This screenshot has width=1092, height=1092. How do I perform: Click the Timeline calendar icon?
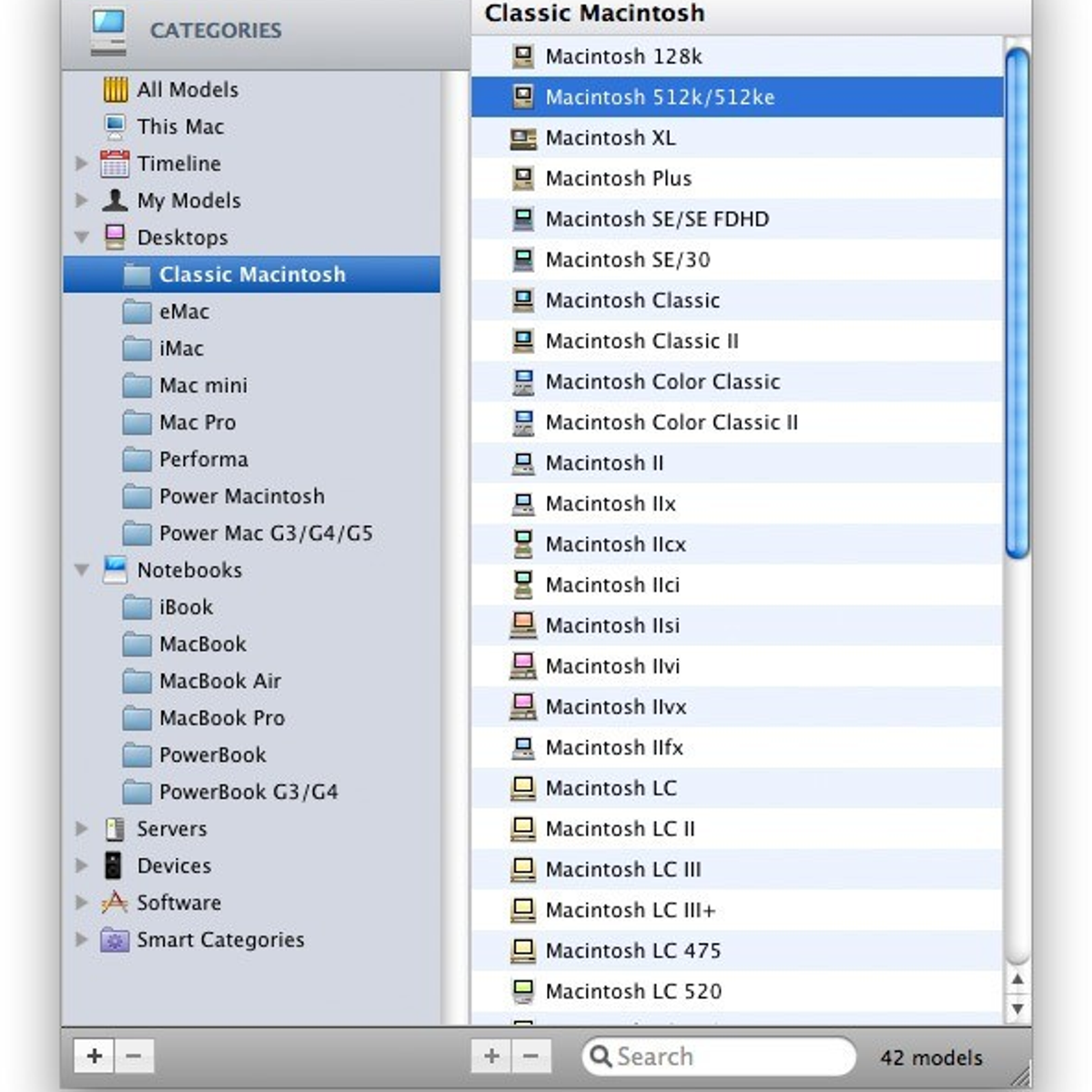click(x=115, y=164)
